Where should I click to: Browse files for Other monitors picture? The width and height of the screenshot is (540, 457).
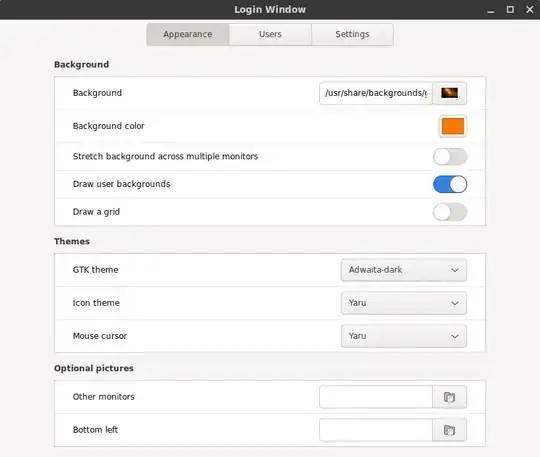click(x=449, y=397)
